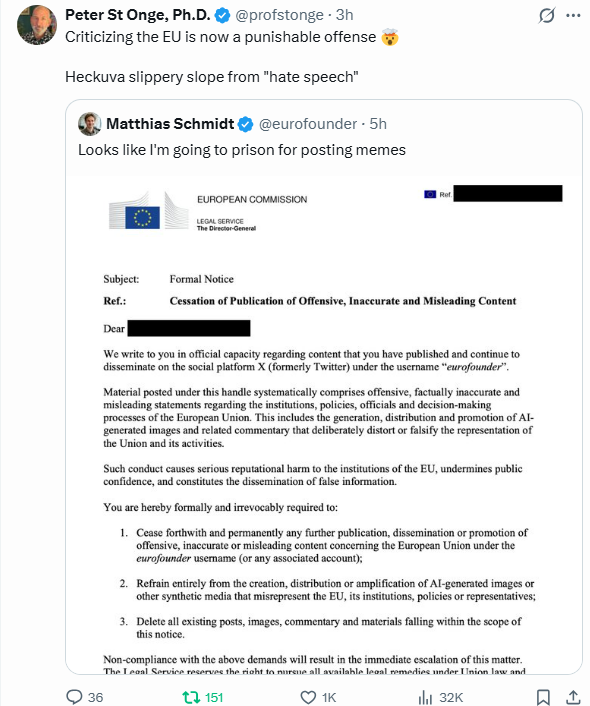The height and width of the screenshot is (706, 590).
Task: Open Matthias Schmidt's display name
Action: coord(170,124)
